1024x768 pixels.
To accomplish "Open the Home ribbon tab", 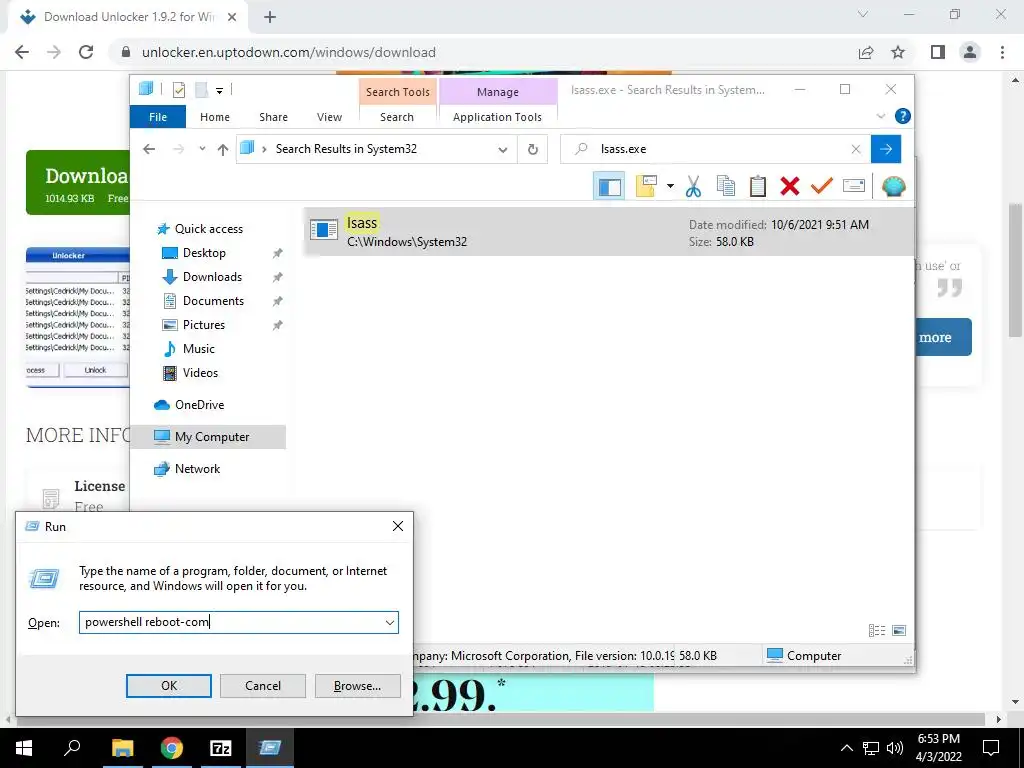I will point(215,117).
